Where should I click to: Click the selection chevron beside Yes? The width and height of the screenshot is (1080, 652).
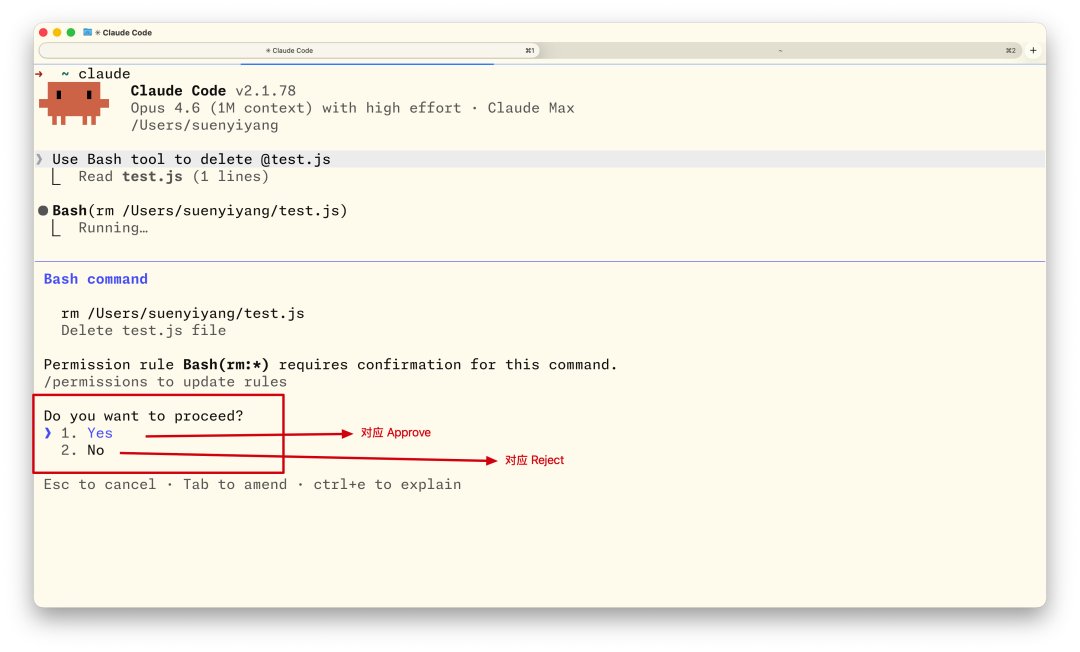click(x=48, y=433)
